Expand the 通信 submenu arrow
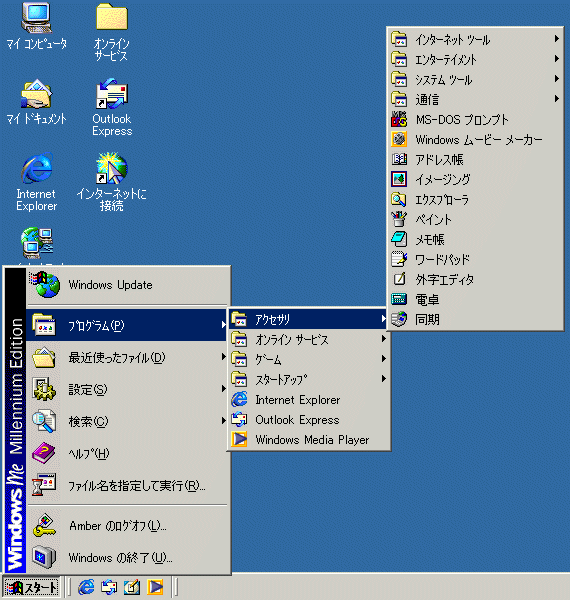The height and width of the screenshot is (600, 570). (x=557, y=99)
